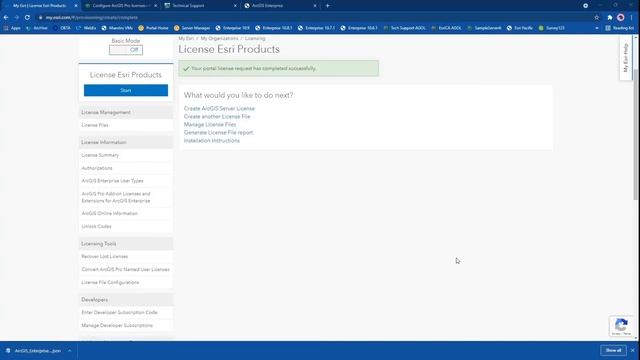Open License Summary in the sidebar
Image resolution: width=640 pixels, height=360 pixels.
pos(100,155)
